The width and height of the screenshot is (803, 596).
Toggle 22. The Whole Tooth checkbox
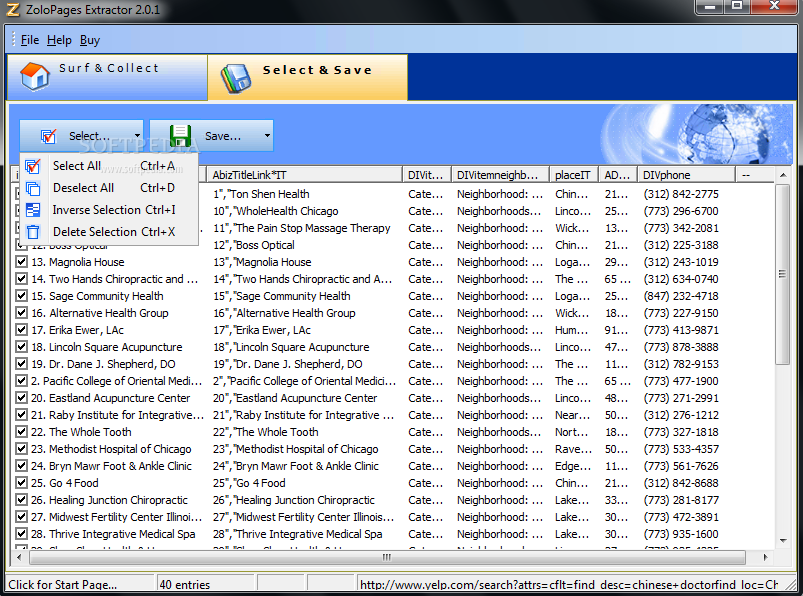[x=21, y=432]
